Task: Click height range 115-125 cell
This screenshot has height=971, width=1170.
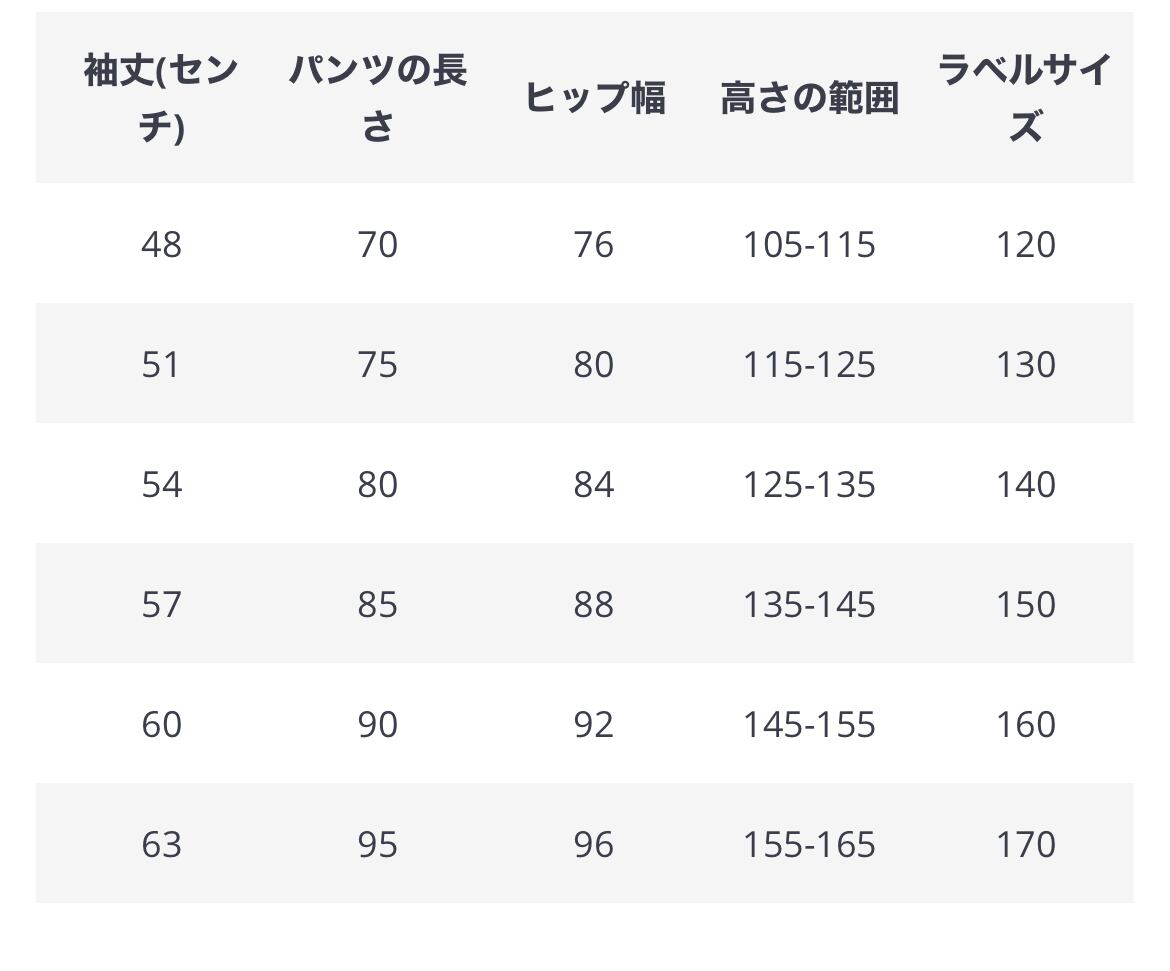Action: 809,364
